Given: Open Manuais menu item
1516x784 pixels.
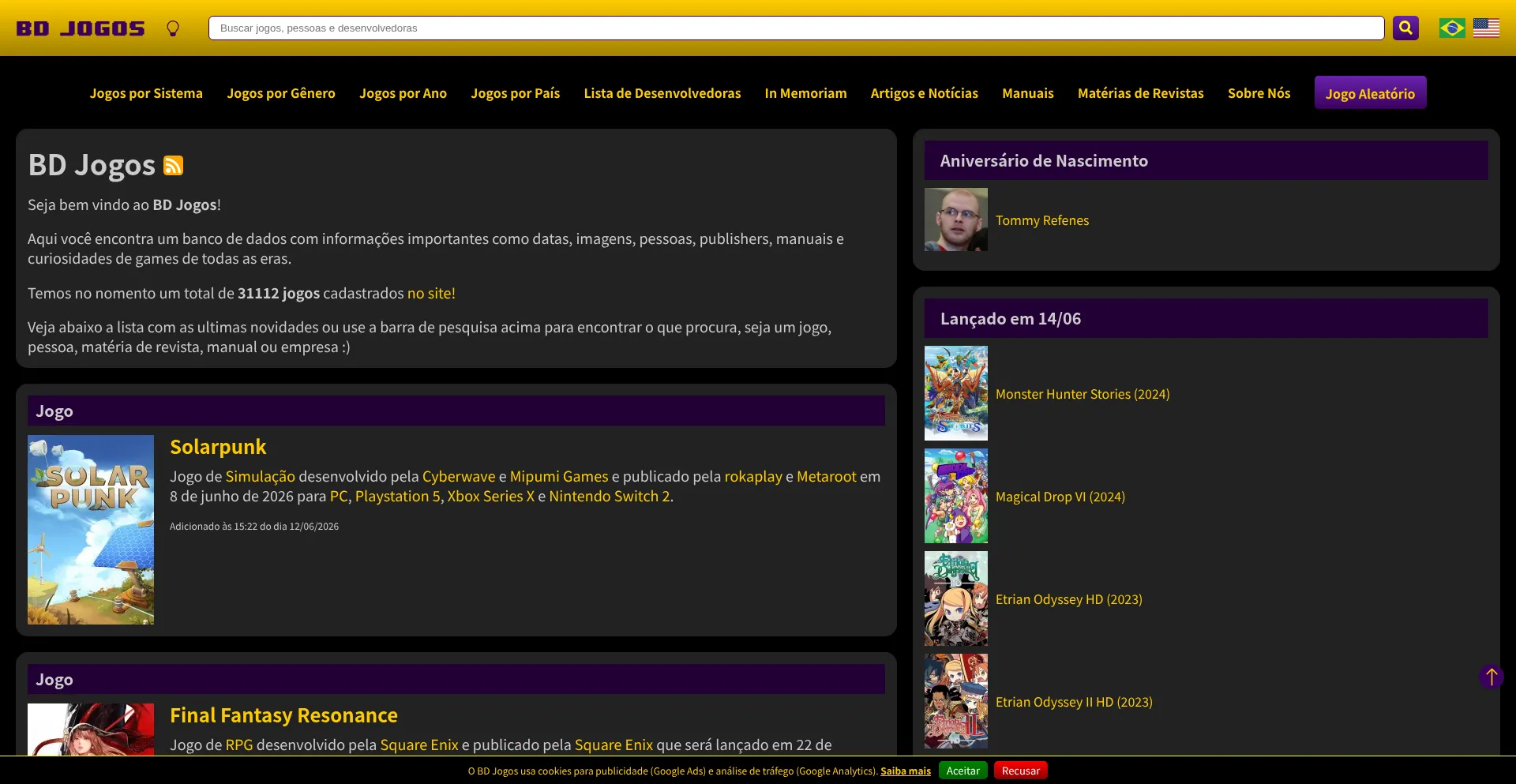Looking at the screenshot, I should pos(1028,93).
